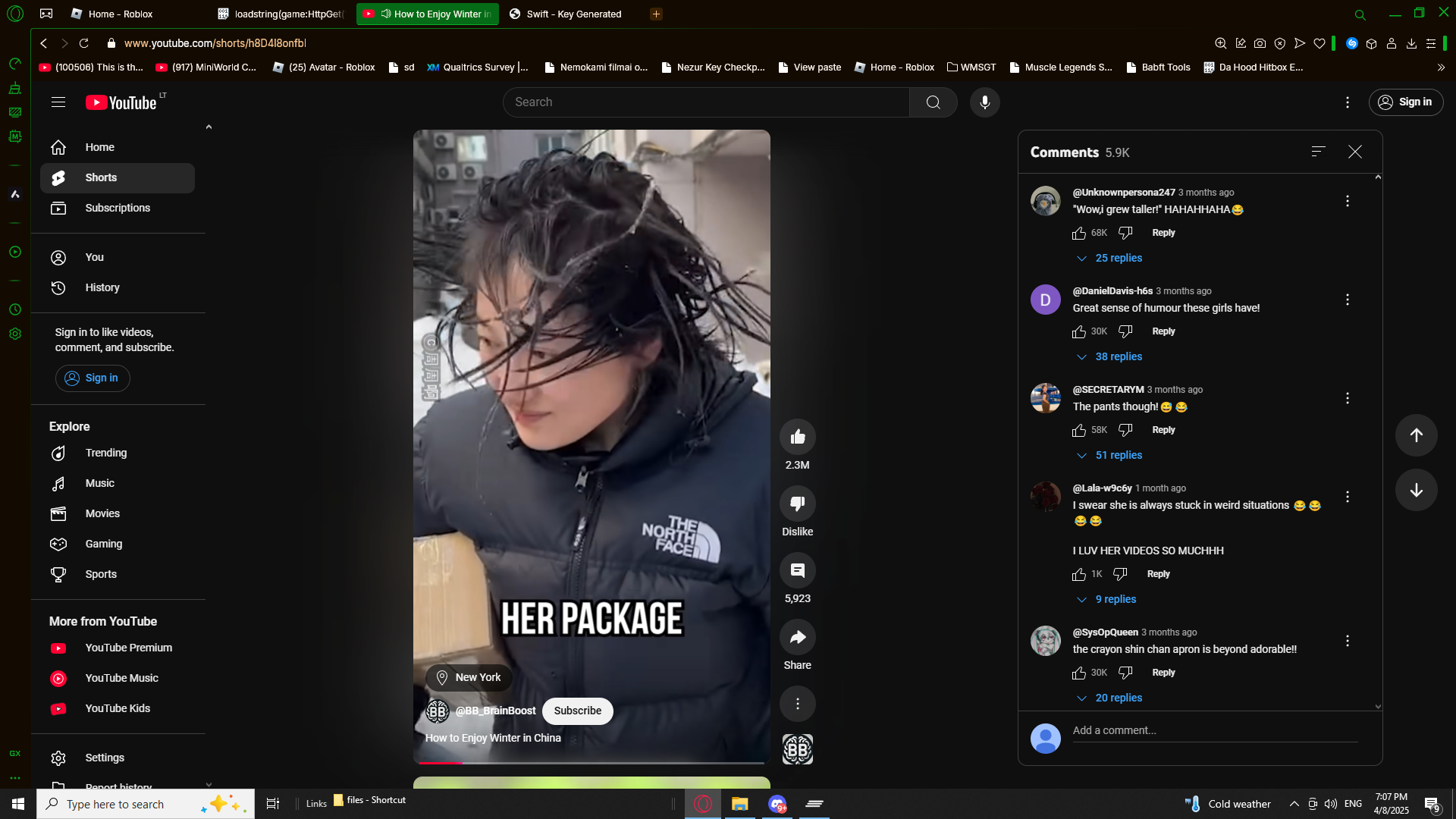Seek using the short's red progress bar

[x=591, y=762]
